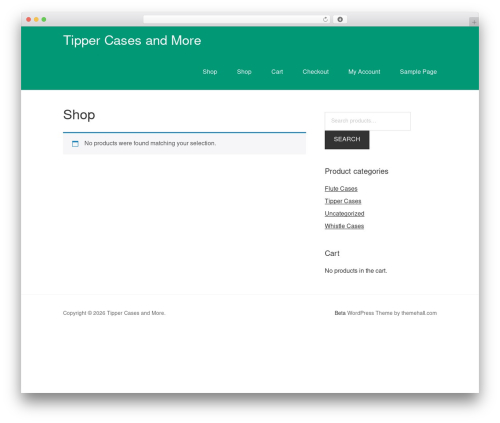Click the round icon right of the address bar
500x423 pixels.
coord(340,20)
